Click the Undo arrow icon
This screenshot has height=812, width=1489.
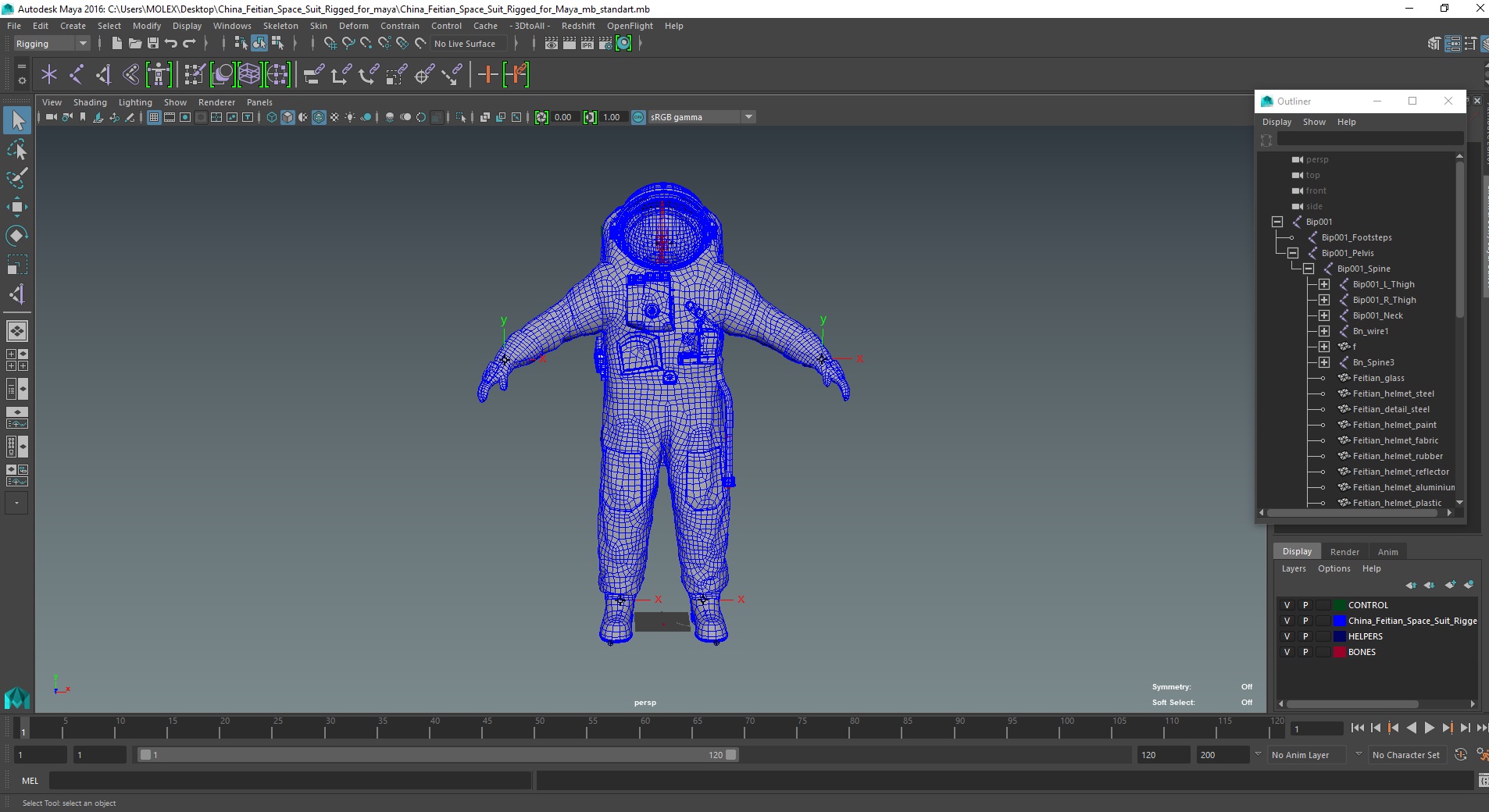[171, 44]
